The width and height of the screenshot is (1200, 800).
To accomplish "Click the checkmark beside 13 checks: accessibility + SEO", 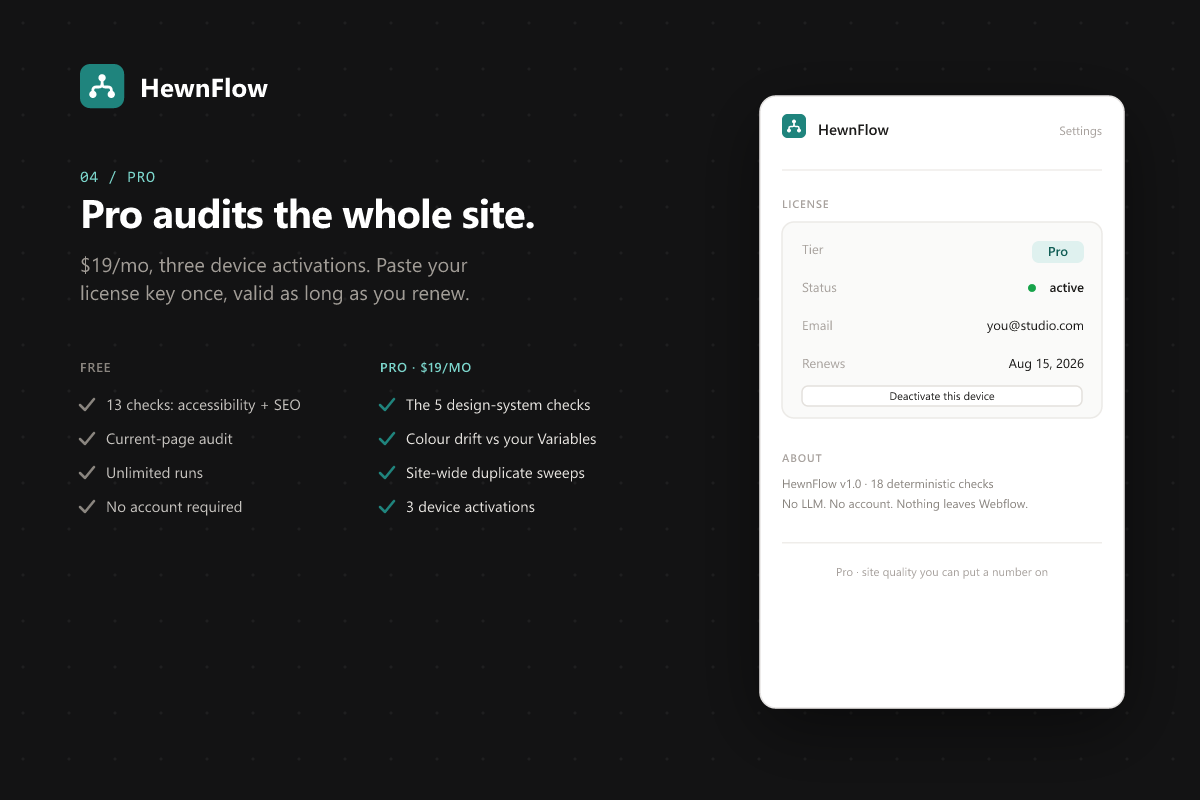I will pos(87,405).
